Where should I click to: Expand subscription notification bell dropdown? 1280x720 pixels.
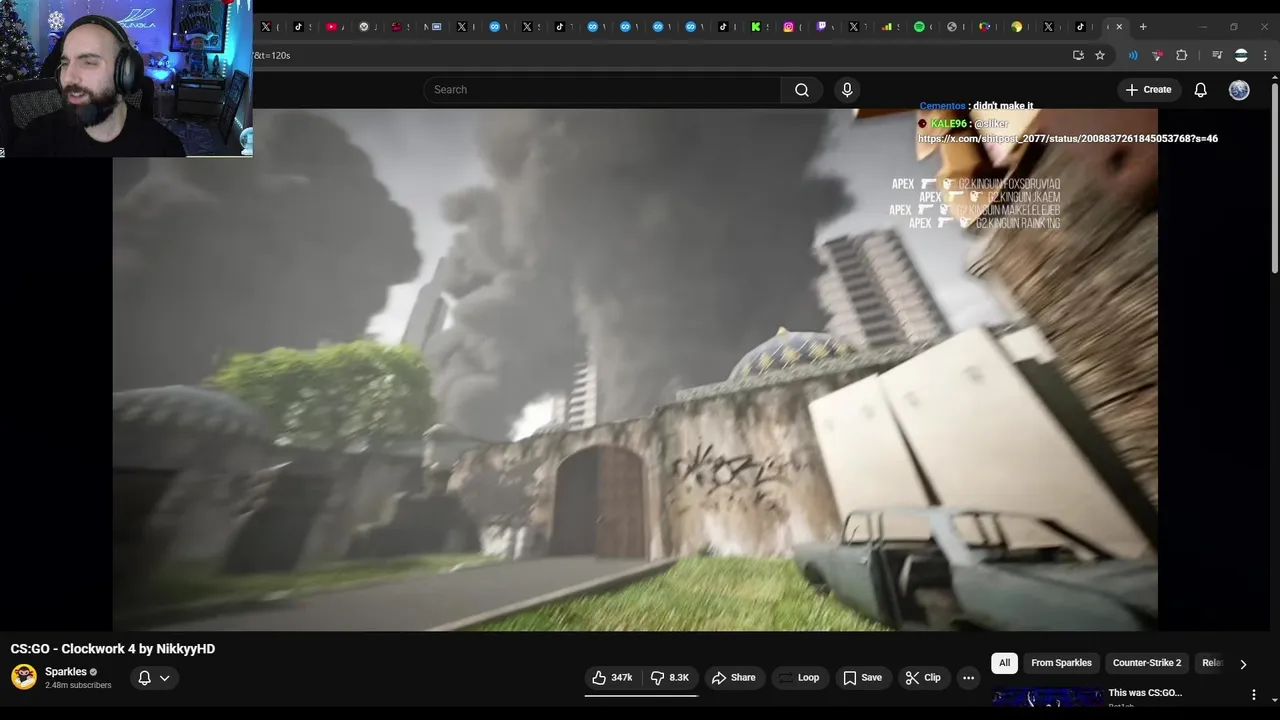coord(153,678)
